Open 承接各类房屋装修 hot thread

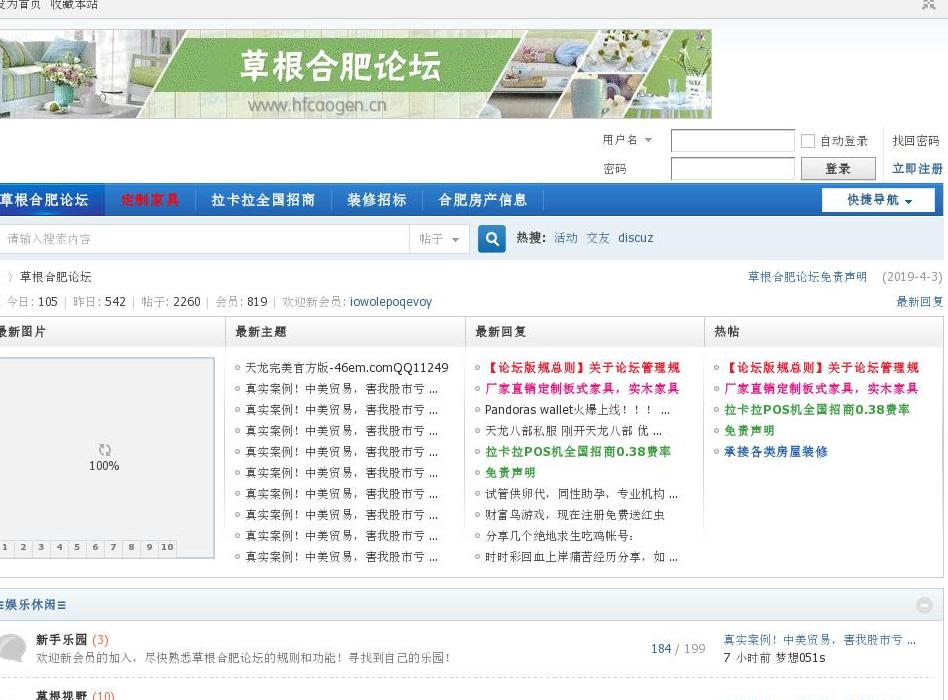pos(776,452)
